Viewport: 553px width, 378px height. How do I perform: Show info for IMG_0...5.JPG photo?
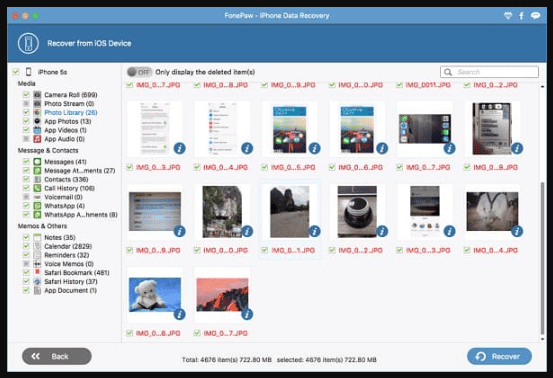315,148
